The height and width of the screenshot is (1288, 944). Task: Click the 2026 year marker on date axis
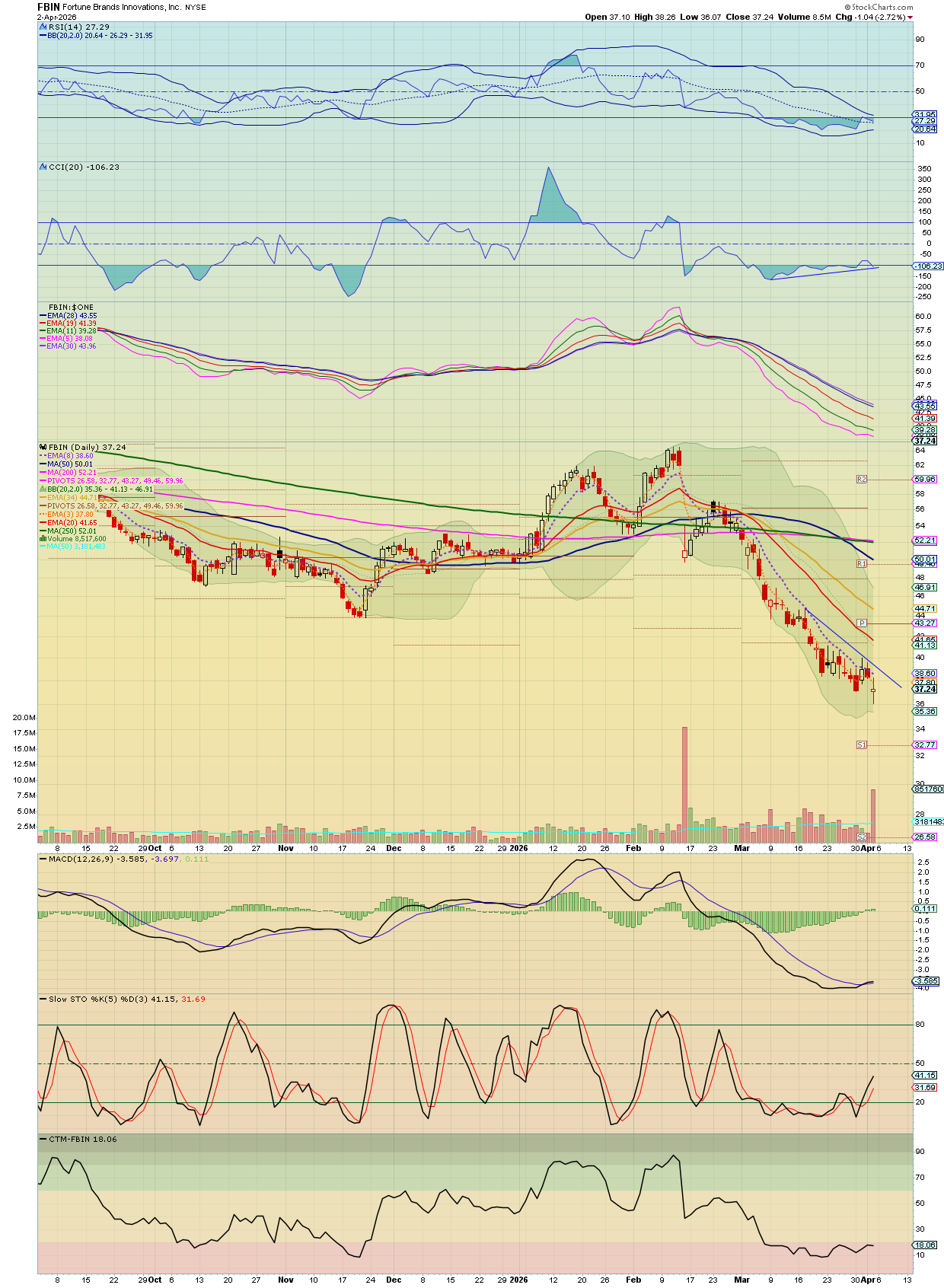tap(518, 848)
